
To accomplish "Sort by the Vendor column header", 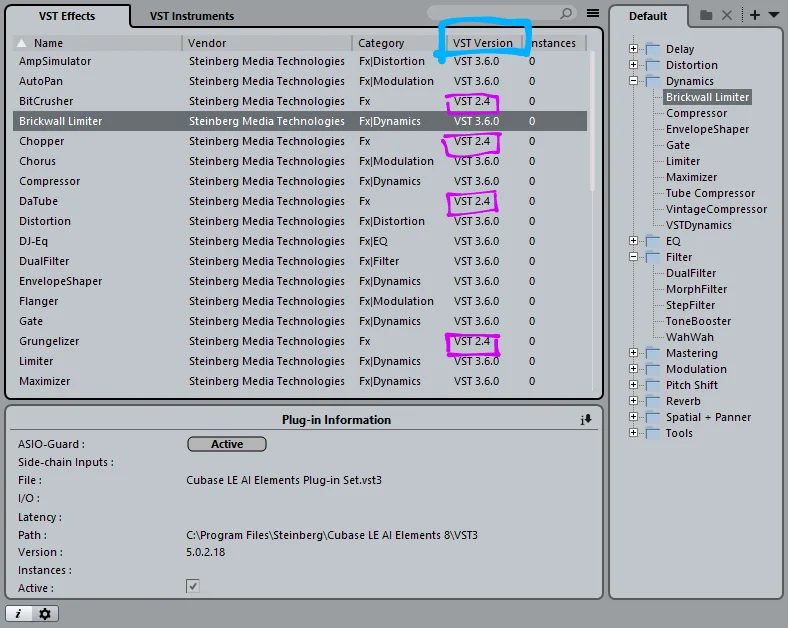I will pos(267,43).
